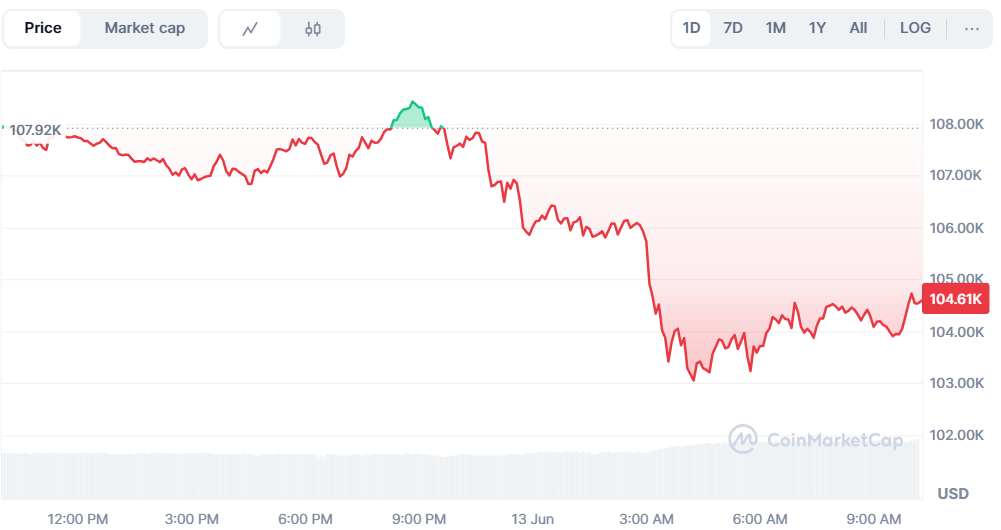Set time range to 1M
Screen dimensions: 1001x530
pyautogui.click(x=775, y=28)
